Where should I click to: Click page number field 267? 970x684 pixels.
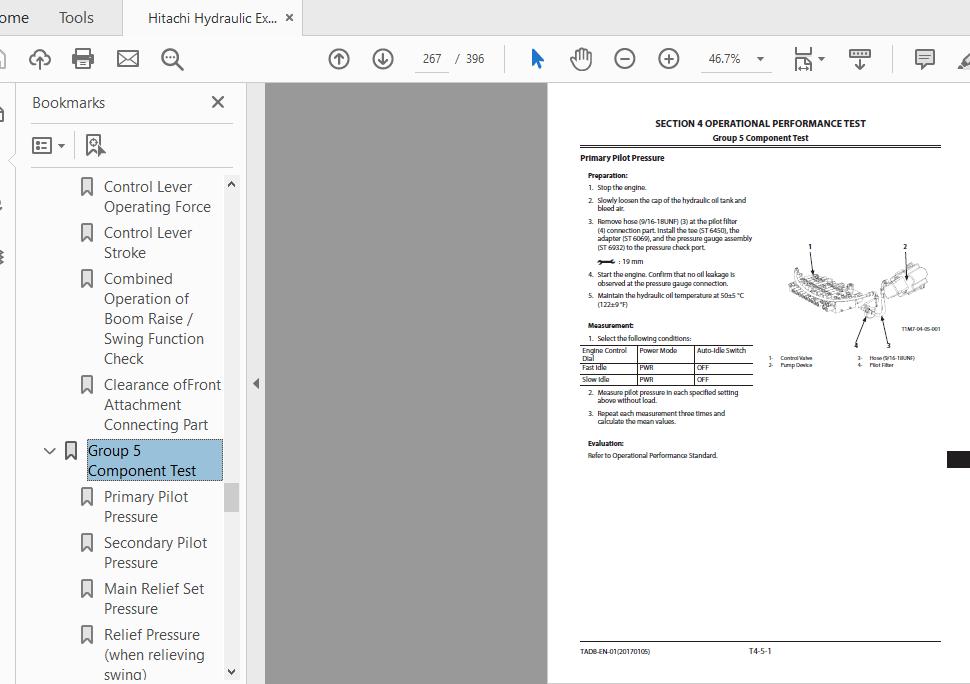tap(432, 59)
